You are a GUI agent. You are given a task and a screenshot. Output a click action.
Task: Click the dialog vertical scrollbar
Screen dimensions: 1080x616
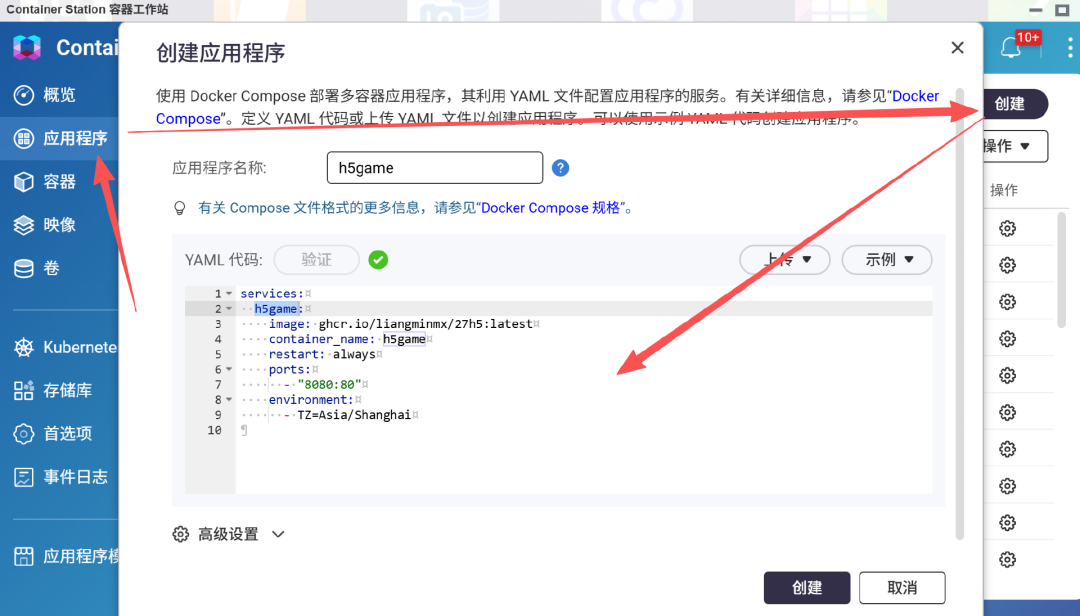click(x=959, y=314)
